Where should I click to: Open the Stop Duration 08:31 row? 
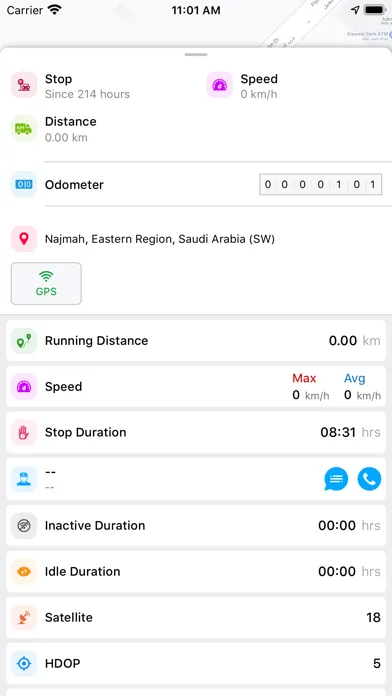point(196,432)
